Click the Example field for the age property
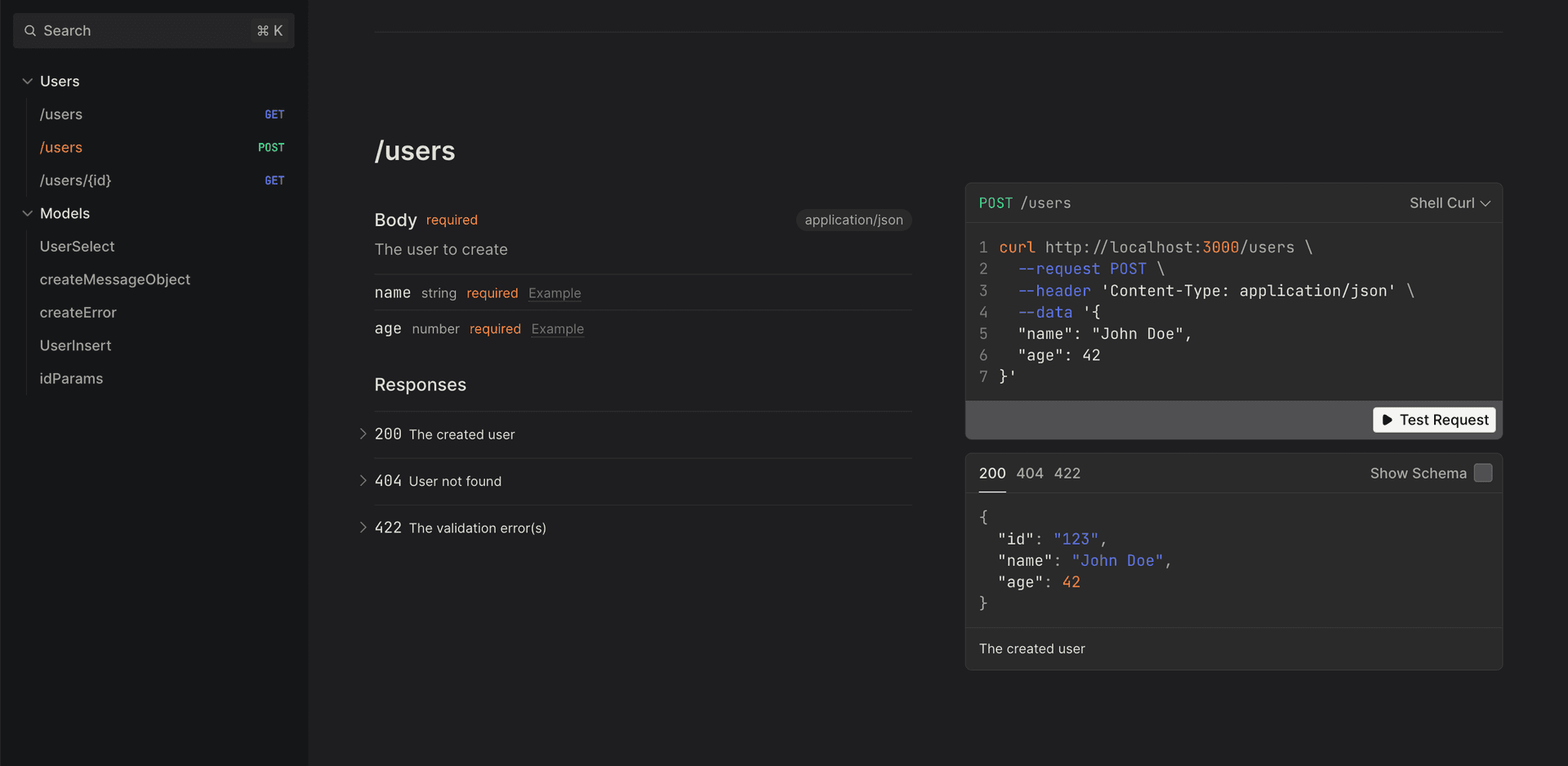Screen dimensions: 1568x766 (557, 329)
